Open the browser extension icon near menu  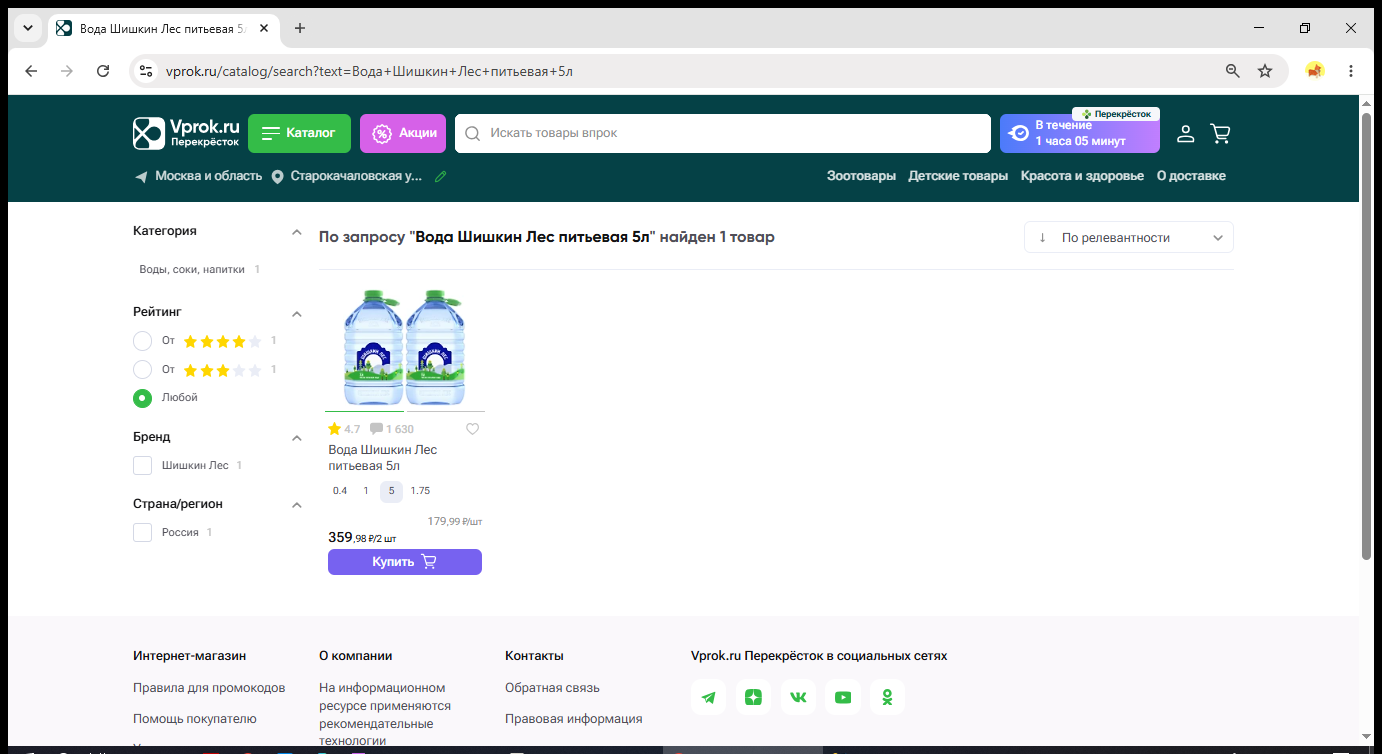1315,71
